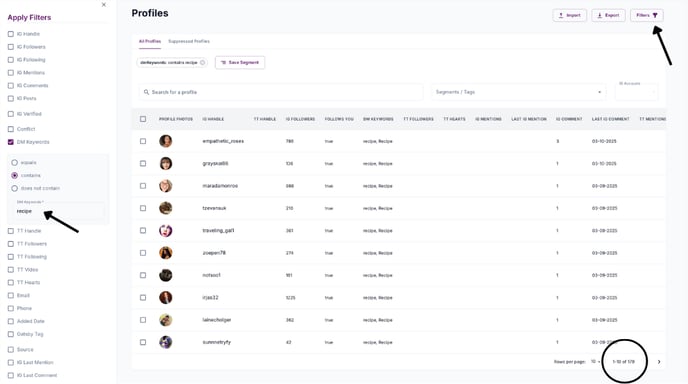
Task: Select the does not contain option
Action: tap(14, 188)
